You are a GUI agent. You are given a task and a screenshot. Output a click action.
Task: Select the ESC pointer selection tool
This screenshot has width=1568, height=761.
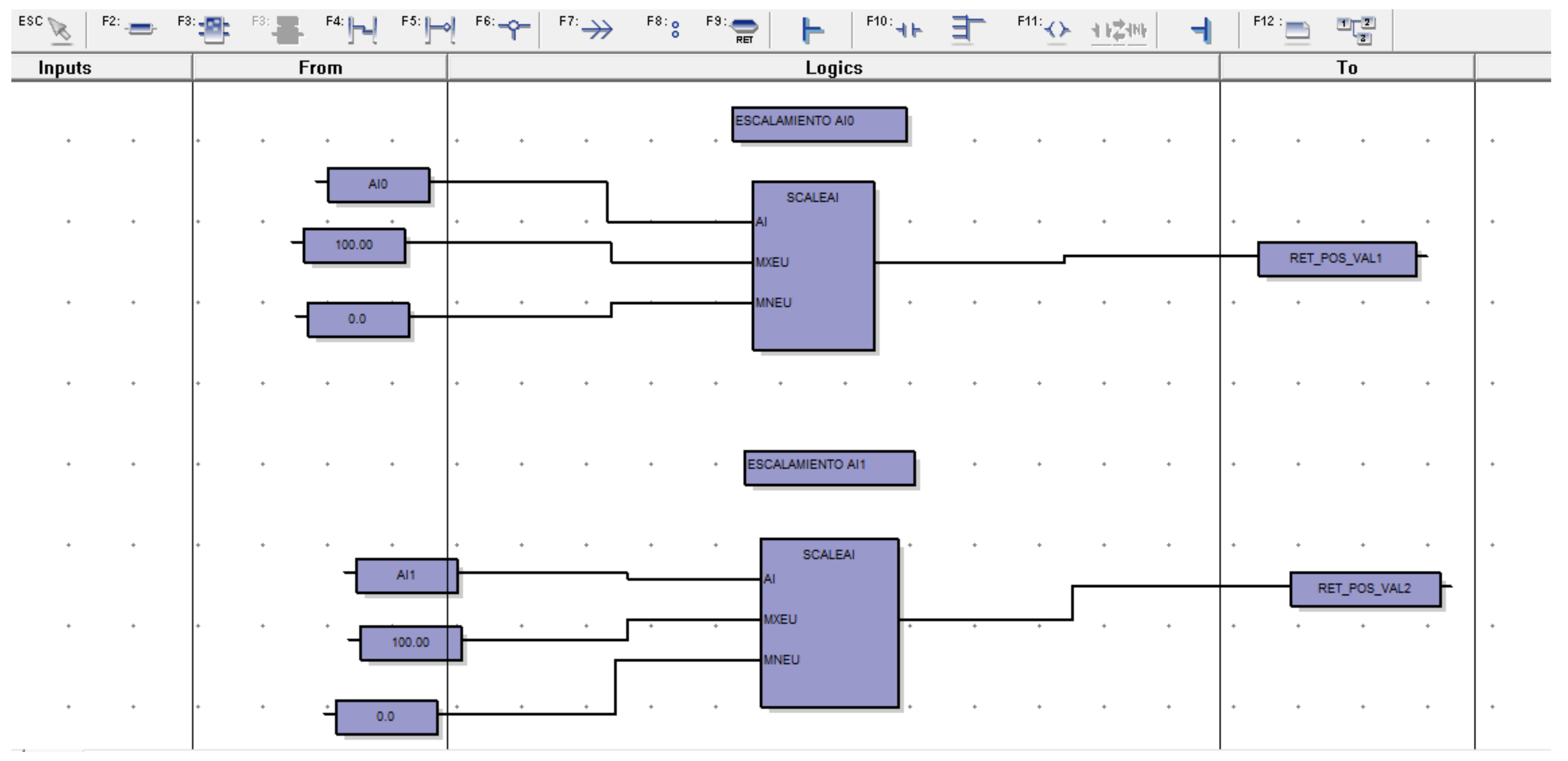58,29
